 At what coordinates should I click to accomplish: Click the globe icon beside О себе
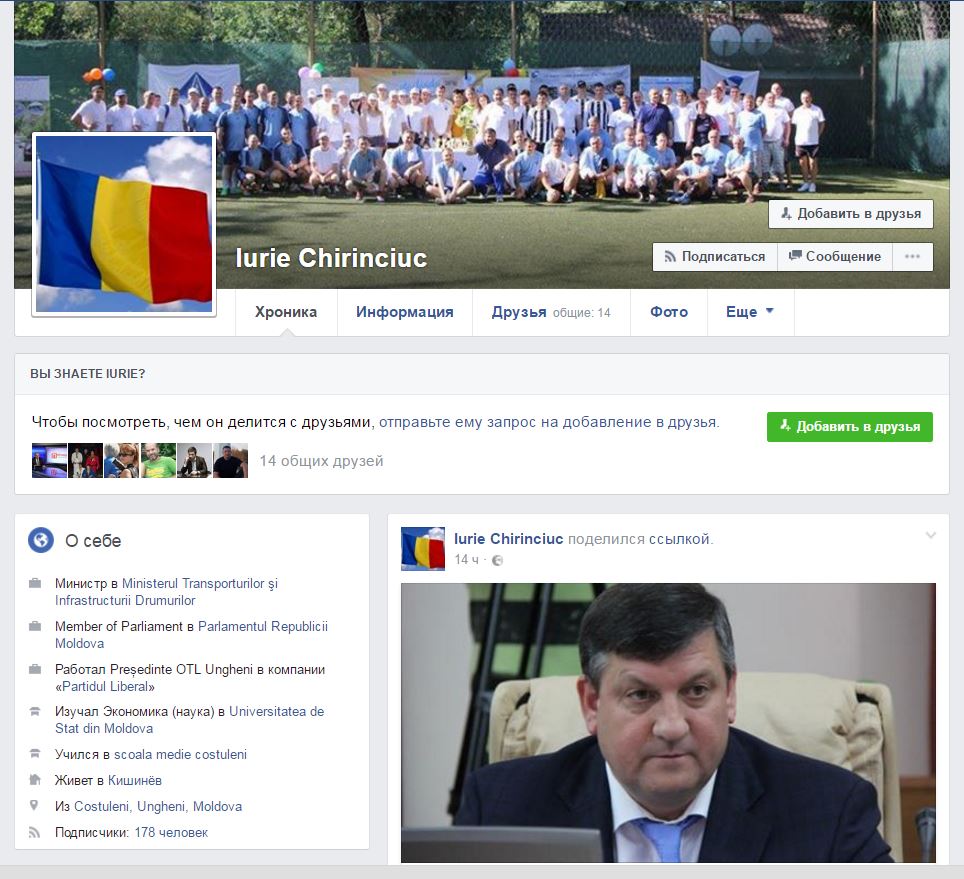point(41,541)
